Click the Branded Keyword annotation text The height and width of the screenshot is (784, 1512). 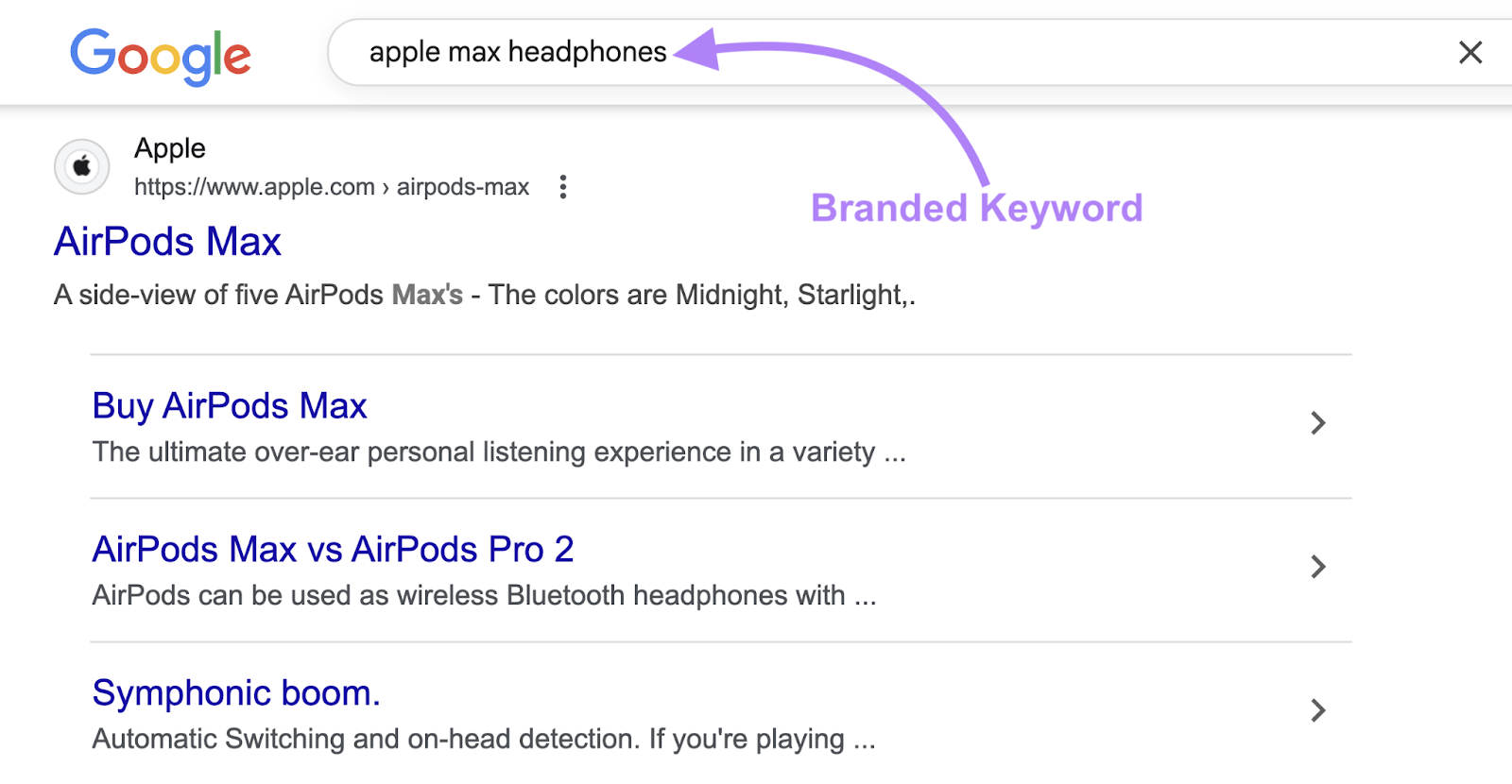(x=977, y=209)
